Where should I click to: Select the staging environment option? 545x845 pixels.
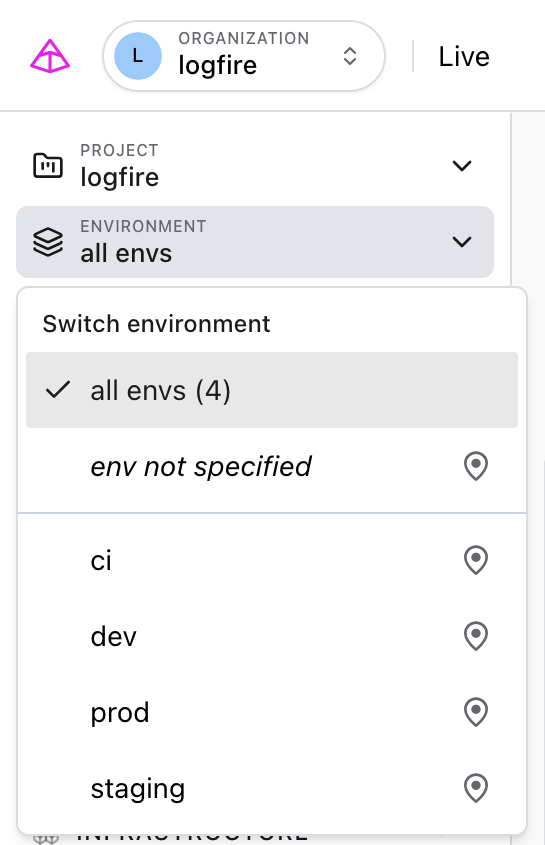click(272, 788)
